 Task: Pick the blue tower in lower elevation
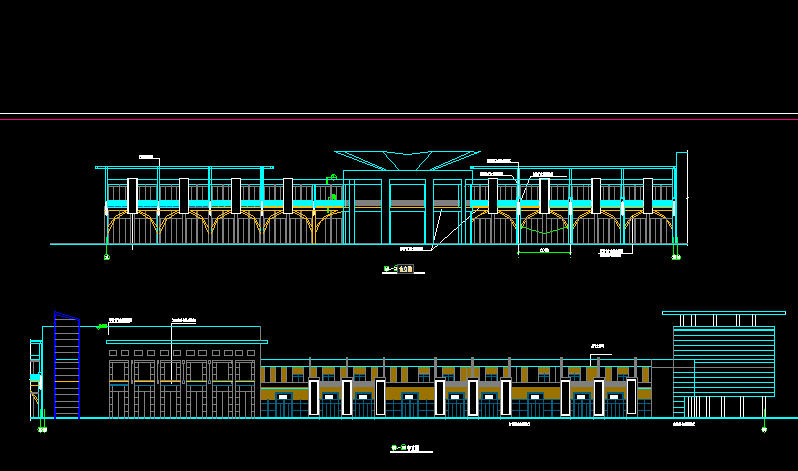pyautogui.click(x=66, y=368)
